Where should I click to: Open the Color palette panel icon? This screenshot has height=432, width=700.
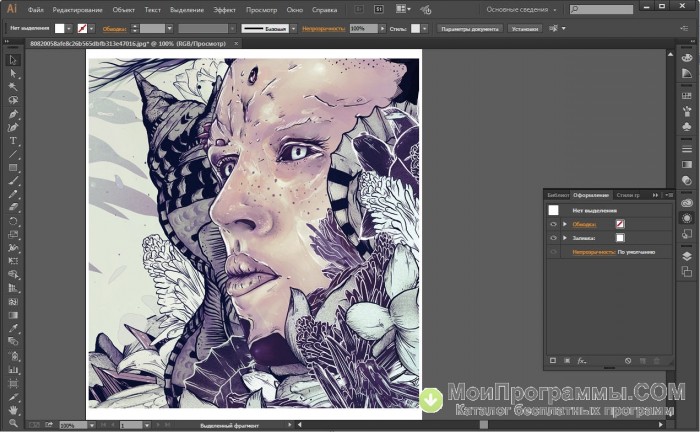pyautogui.click(x=687, y=58)
